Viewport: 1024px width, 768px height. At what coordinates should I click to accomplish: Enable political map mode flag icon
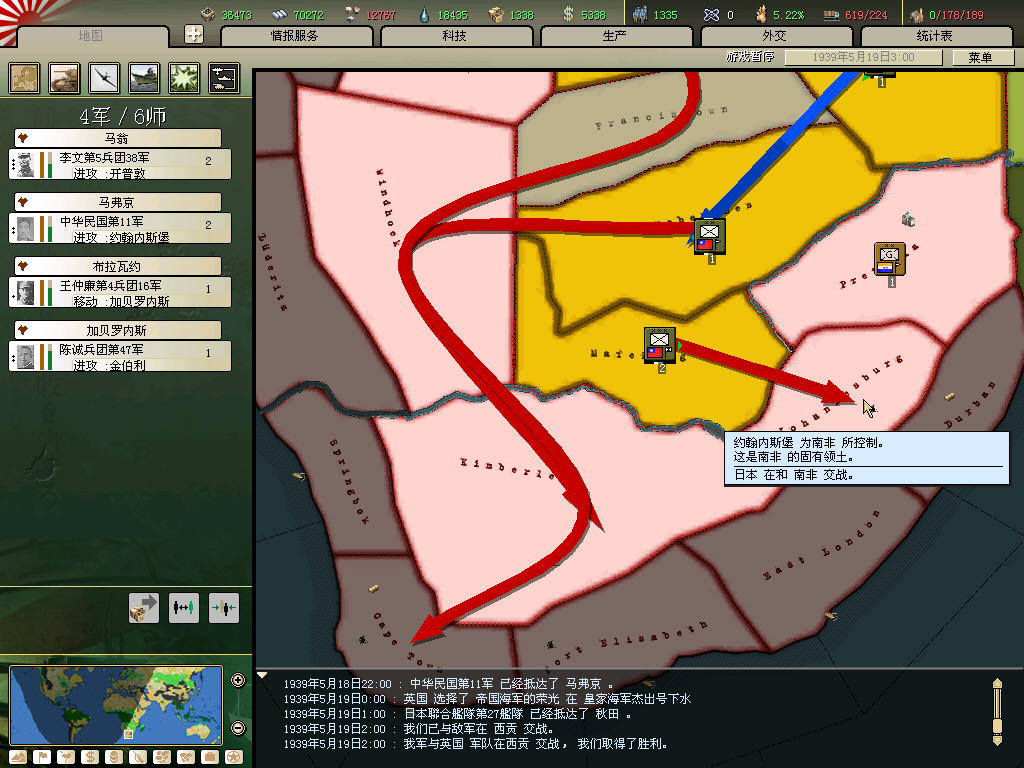coord(41,756)
